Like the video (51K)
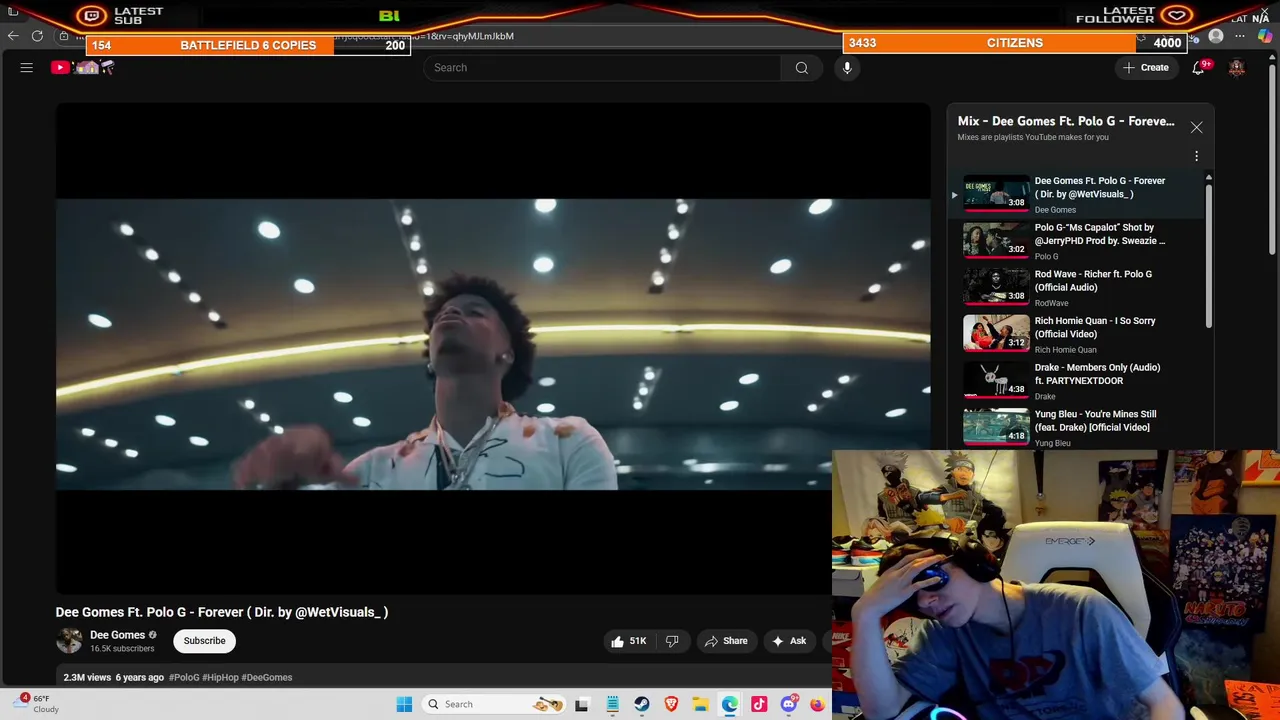1280x720 pixels. point(629,641)
